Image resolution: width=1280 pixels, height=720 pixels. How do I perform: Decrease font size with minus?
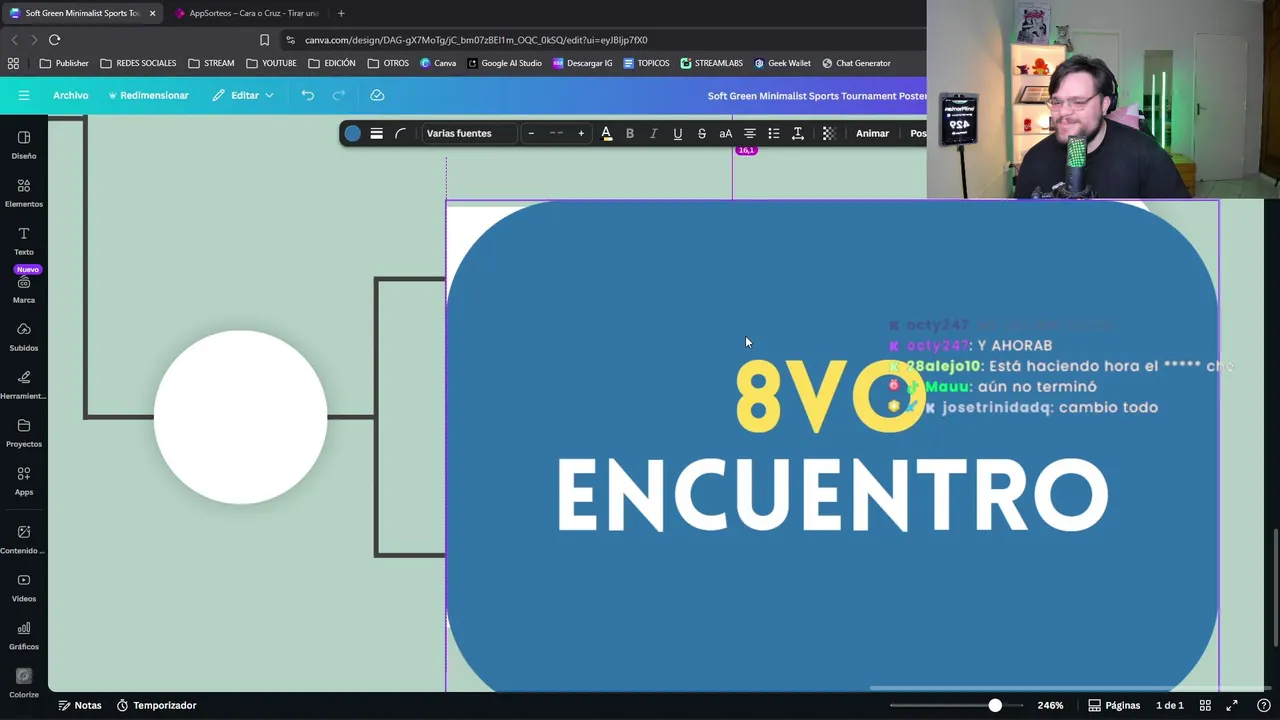(x=531, y=133)
